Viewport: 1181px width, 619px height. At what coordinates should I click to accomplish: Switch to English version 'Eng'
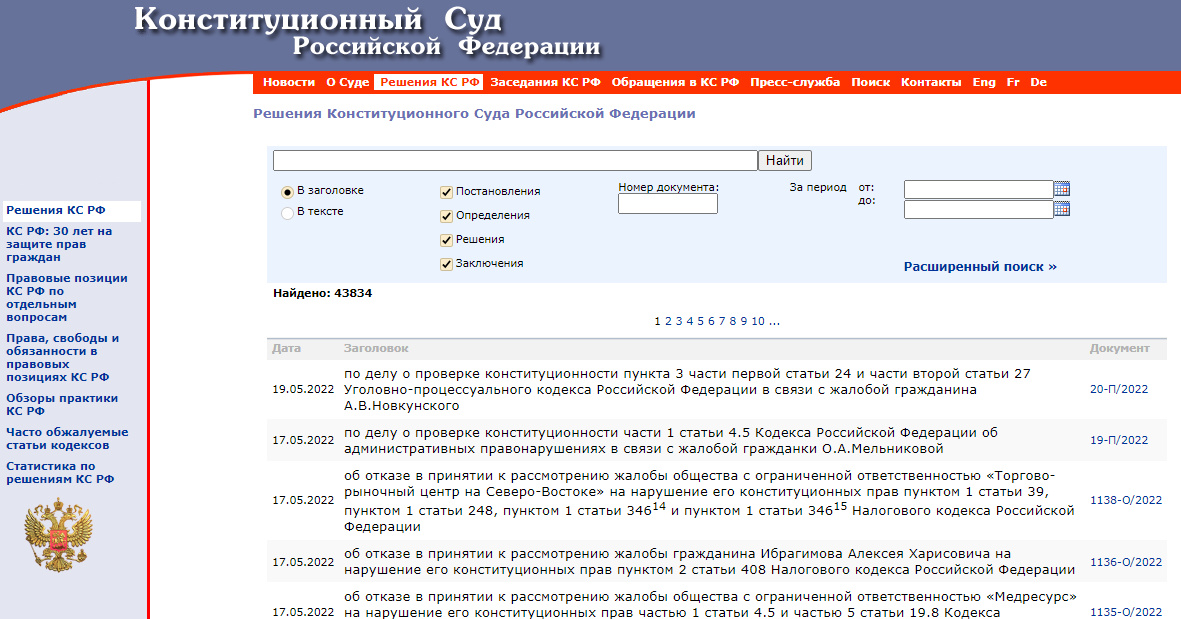(984, 82)
